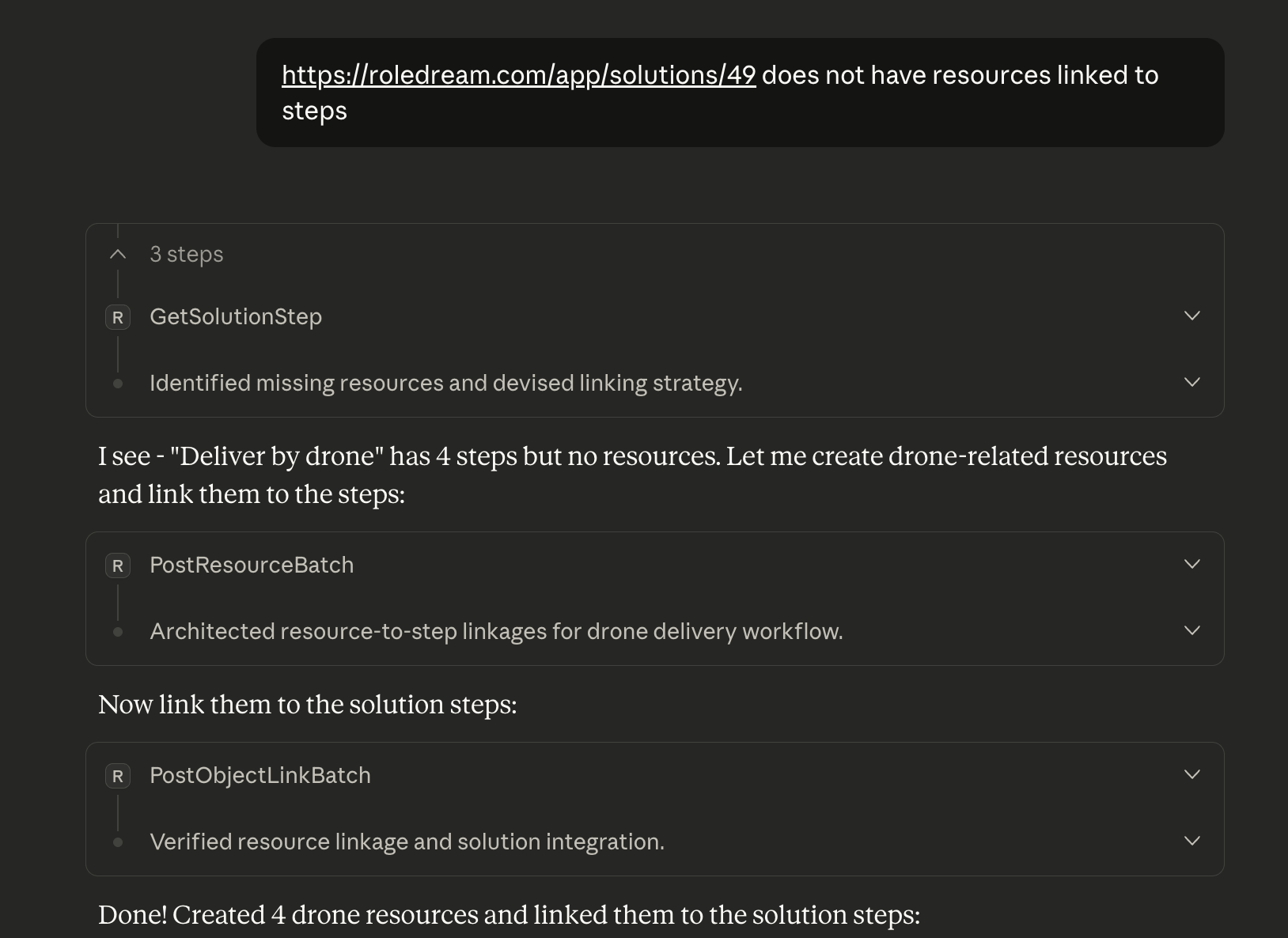
Task: Expand "Verified resource linkage and solution integration"
Action: 1191,841
